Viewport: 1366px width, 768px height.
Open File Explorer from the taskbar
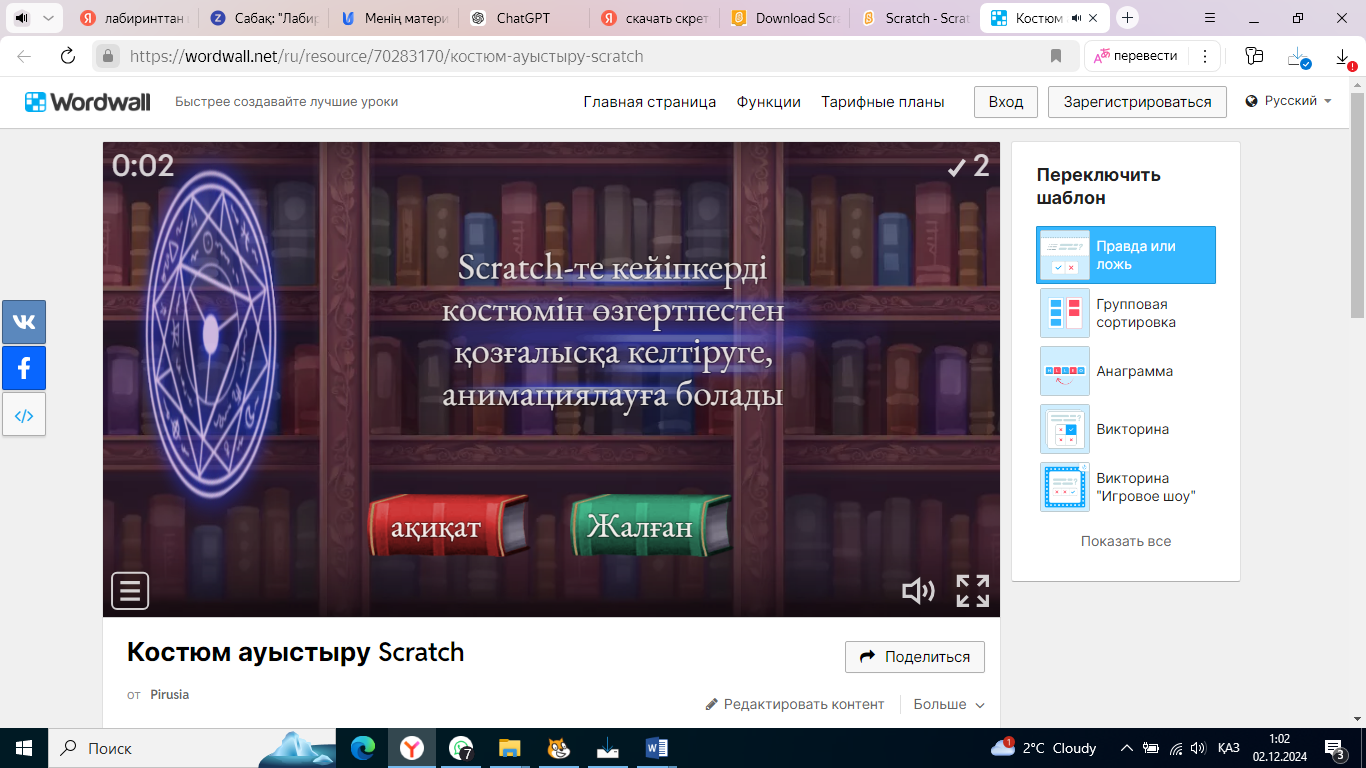[510, 748]
